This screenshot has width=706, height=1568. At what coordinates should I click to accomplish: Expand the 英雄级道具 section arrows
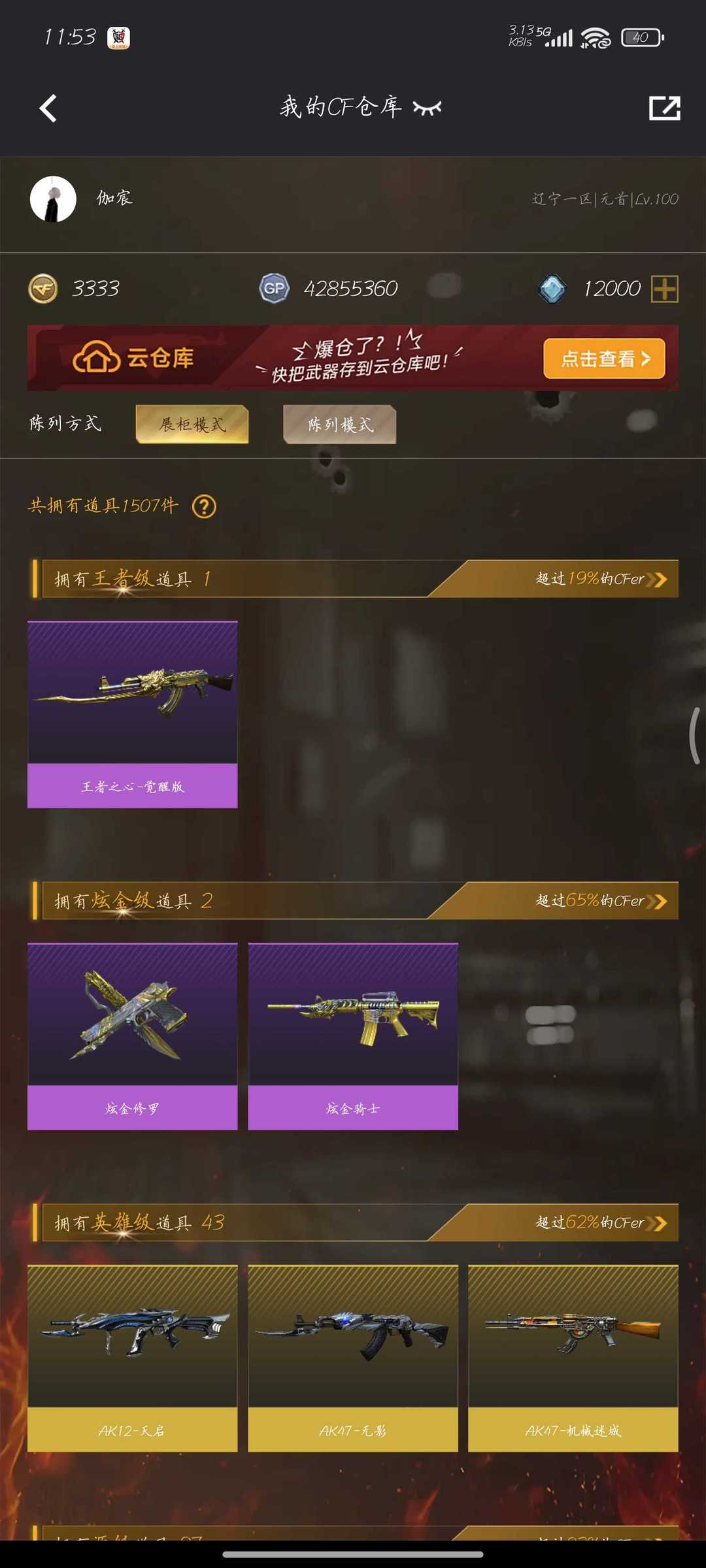point(656,1223)
